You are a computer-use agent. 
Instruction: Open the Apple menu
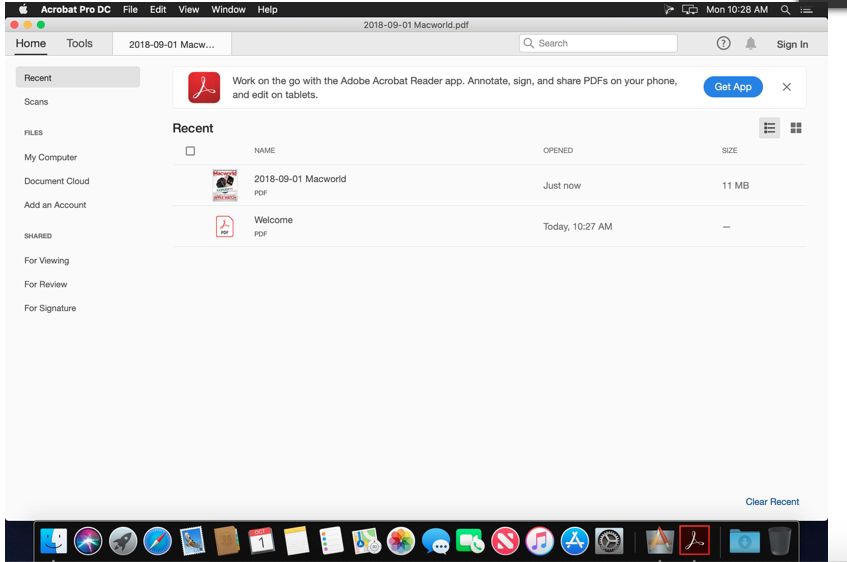click(x=23, y=9)
